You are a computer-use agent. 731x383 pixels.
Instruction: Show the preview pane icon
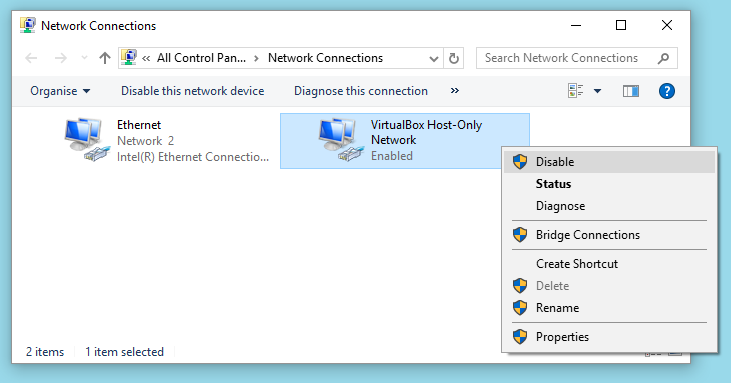[x=631, y=91]
